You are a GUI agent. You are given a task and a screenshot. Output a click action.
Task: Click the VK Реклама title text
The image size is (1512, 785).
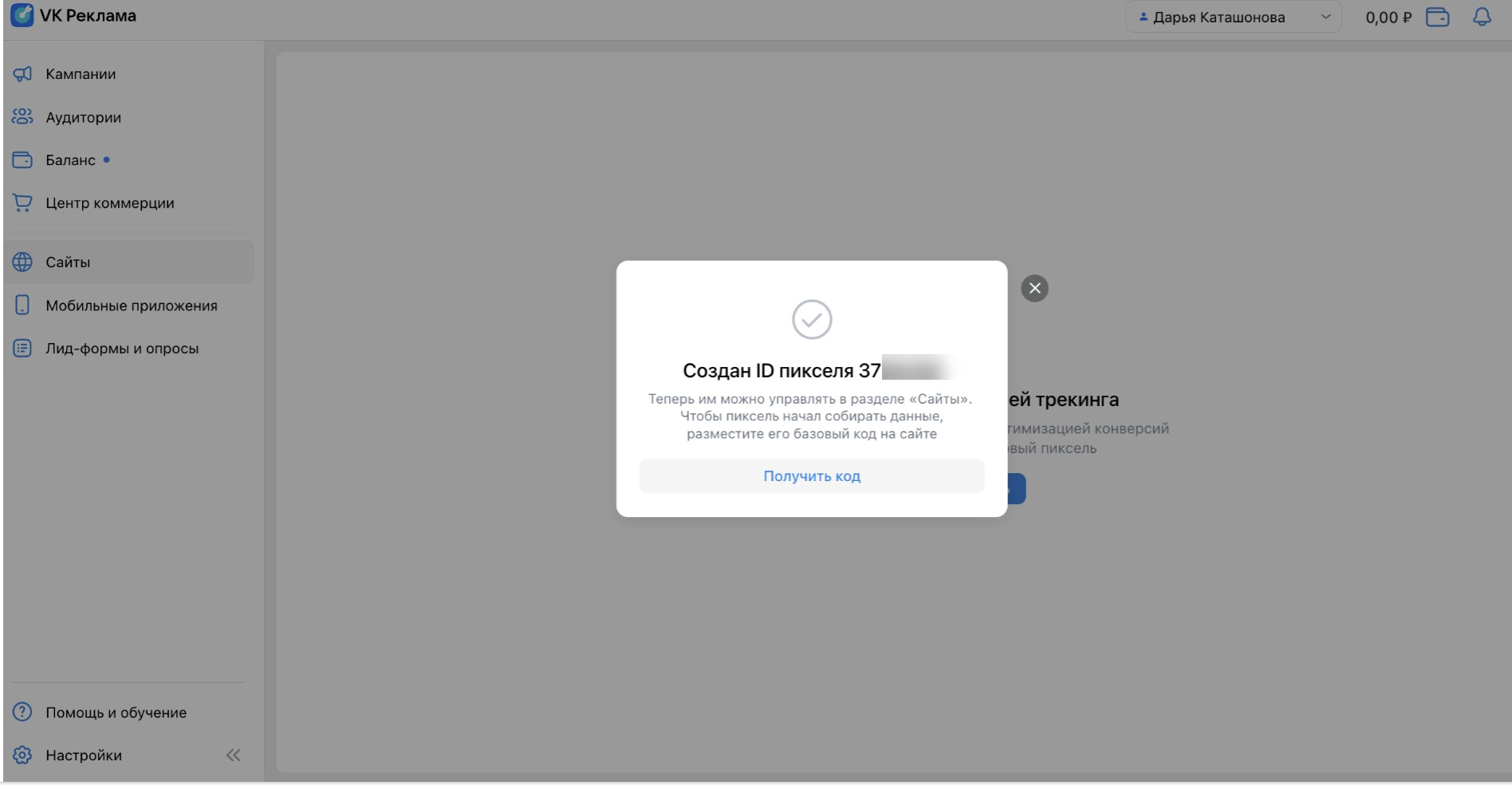click(88, 16)
